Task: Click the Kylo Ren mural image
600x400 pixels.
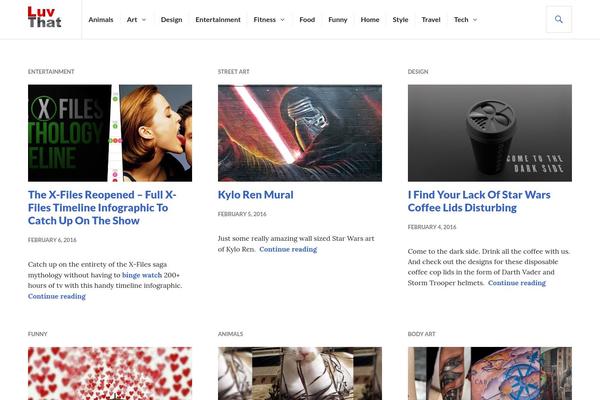Action: tap(300, 133)
